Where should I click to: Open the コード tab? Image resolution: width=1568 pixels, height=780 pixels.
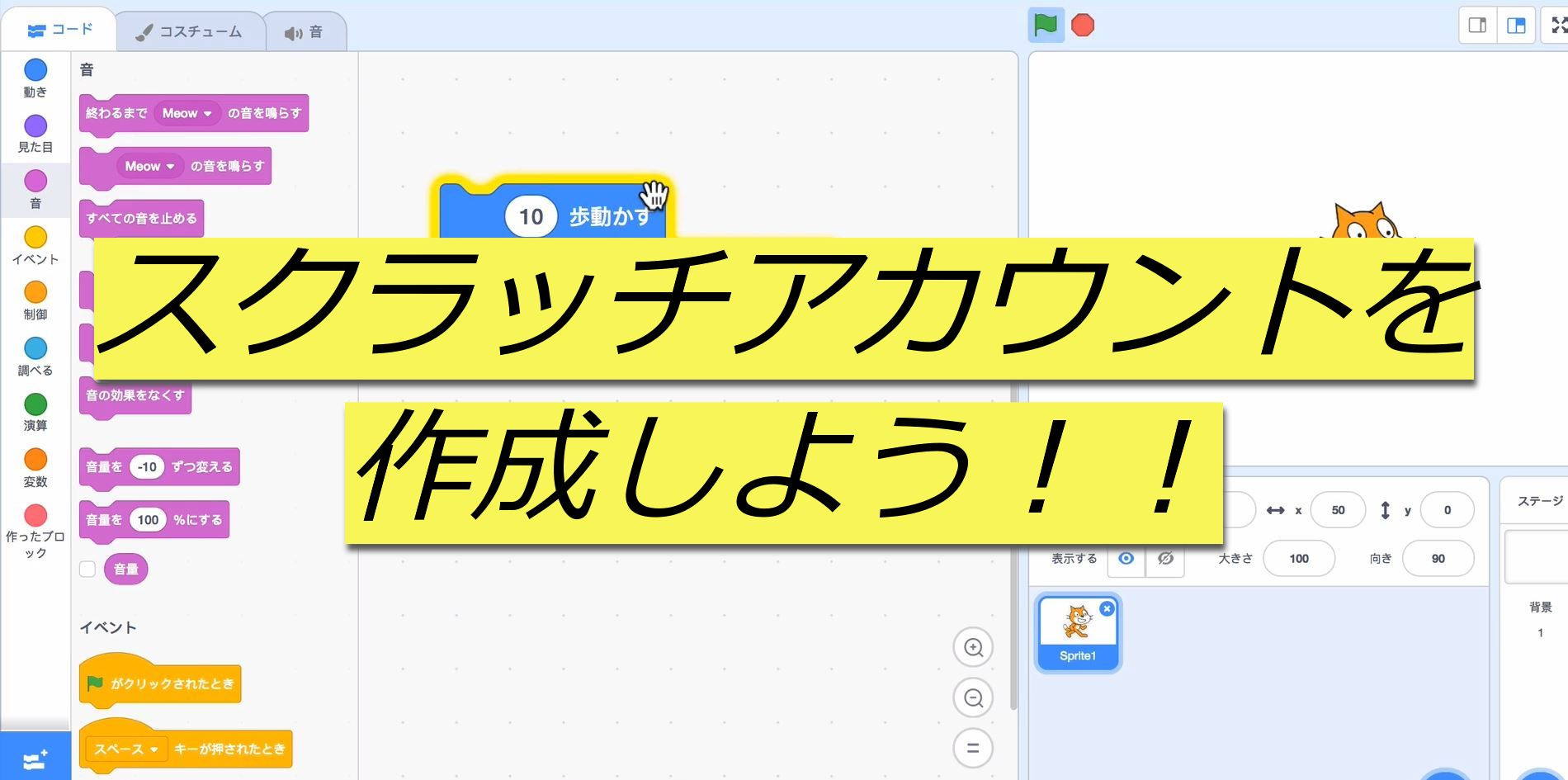59,31
